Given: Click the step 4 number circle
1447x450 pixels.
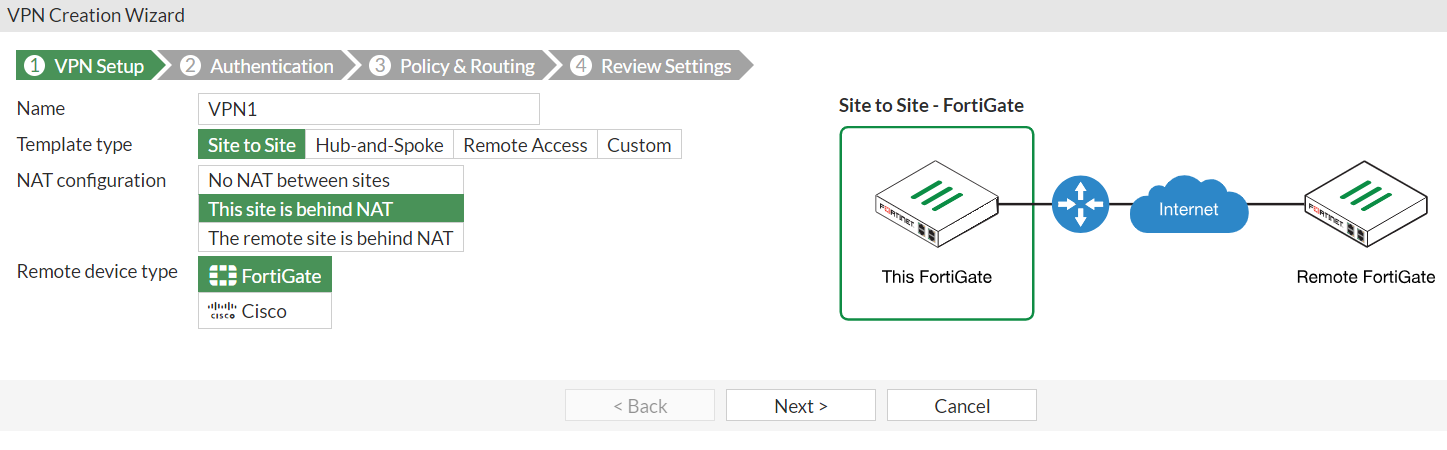Looking at the screenshot, I should pos(580,66).
